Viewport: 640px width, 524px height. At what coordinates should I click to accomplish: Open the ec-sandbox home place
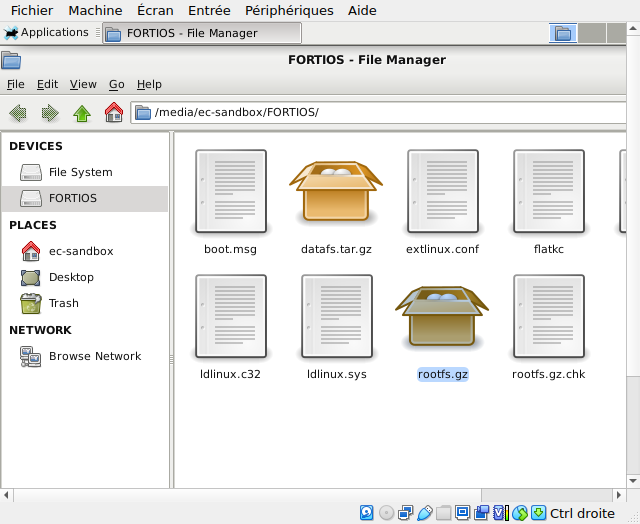pos(85,251)
